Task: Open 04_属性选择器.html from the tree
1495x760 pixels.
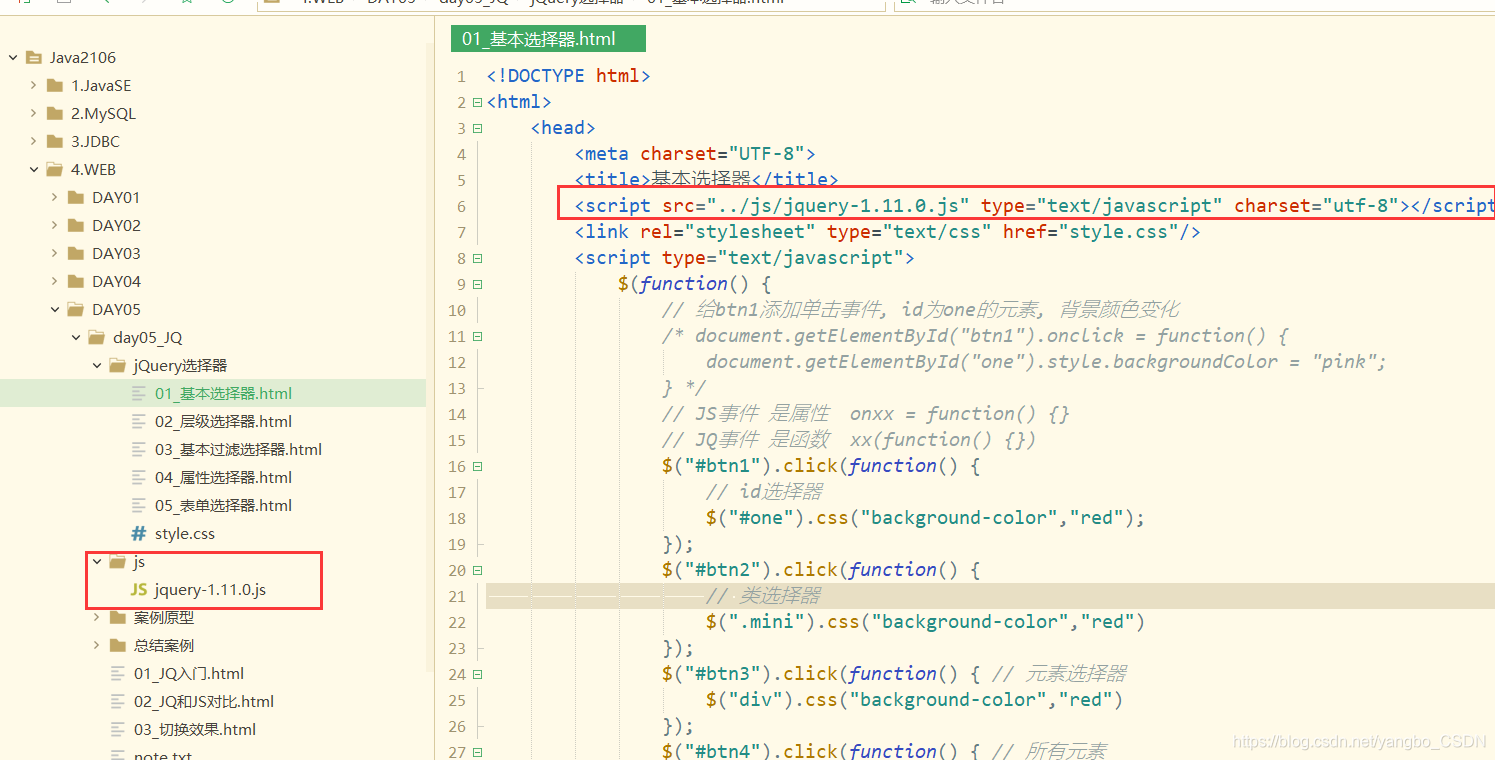Action: coord(223,478)
